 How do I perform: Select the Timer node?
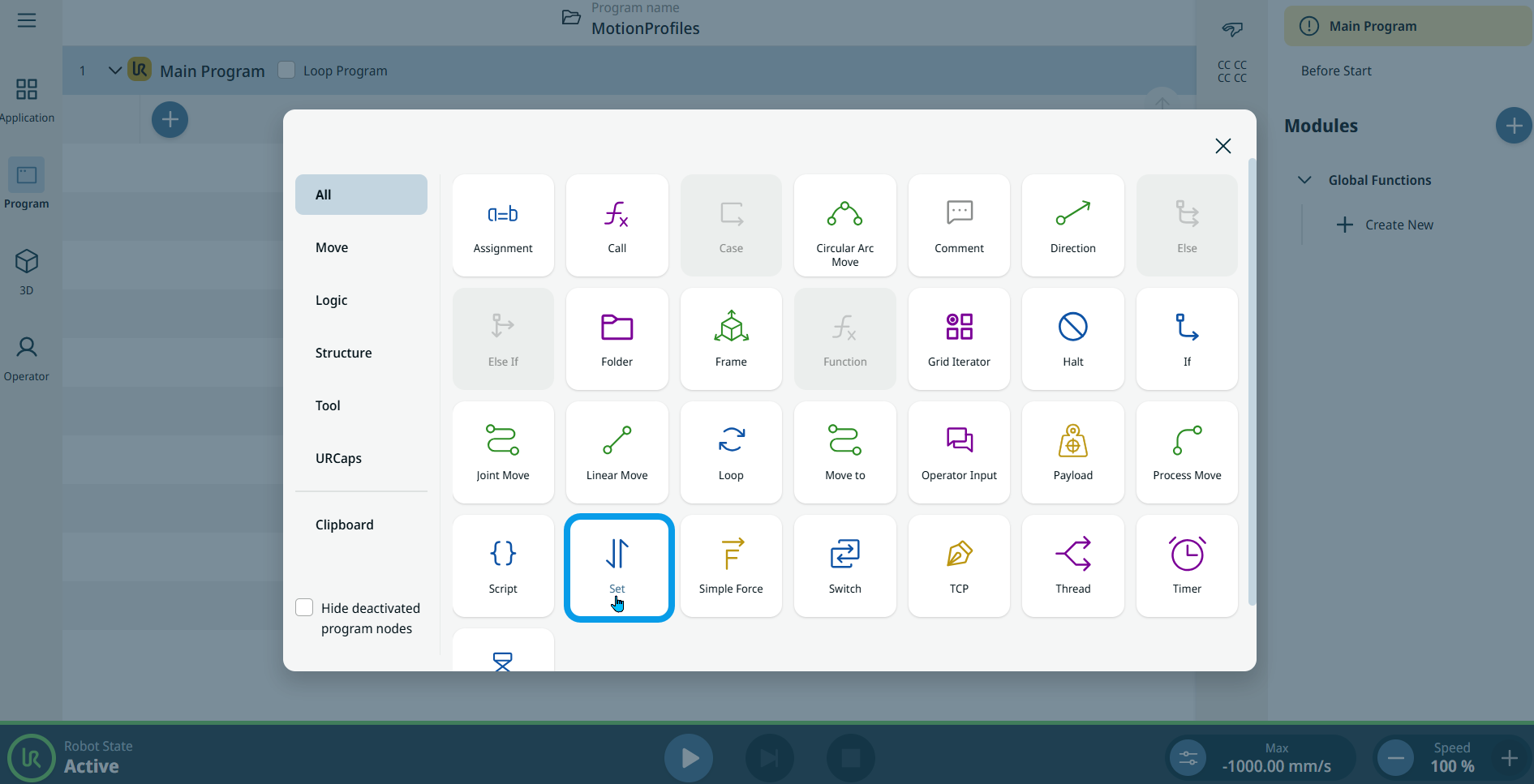pyautogui.click(x=1186, y=565)
